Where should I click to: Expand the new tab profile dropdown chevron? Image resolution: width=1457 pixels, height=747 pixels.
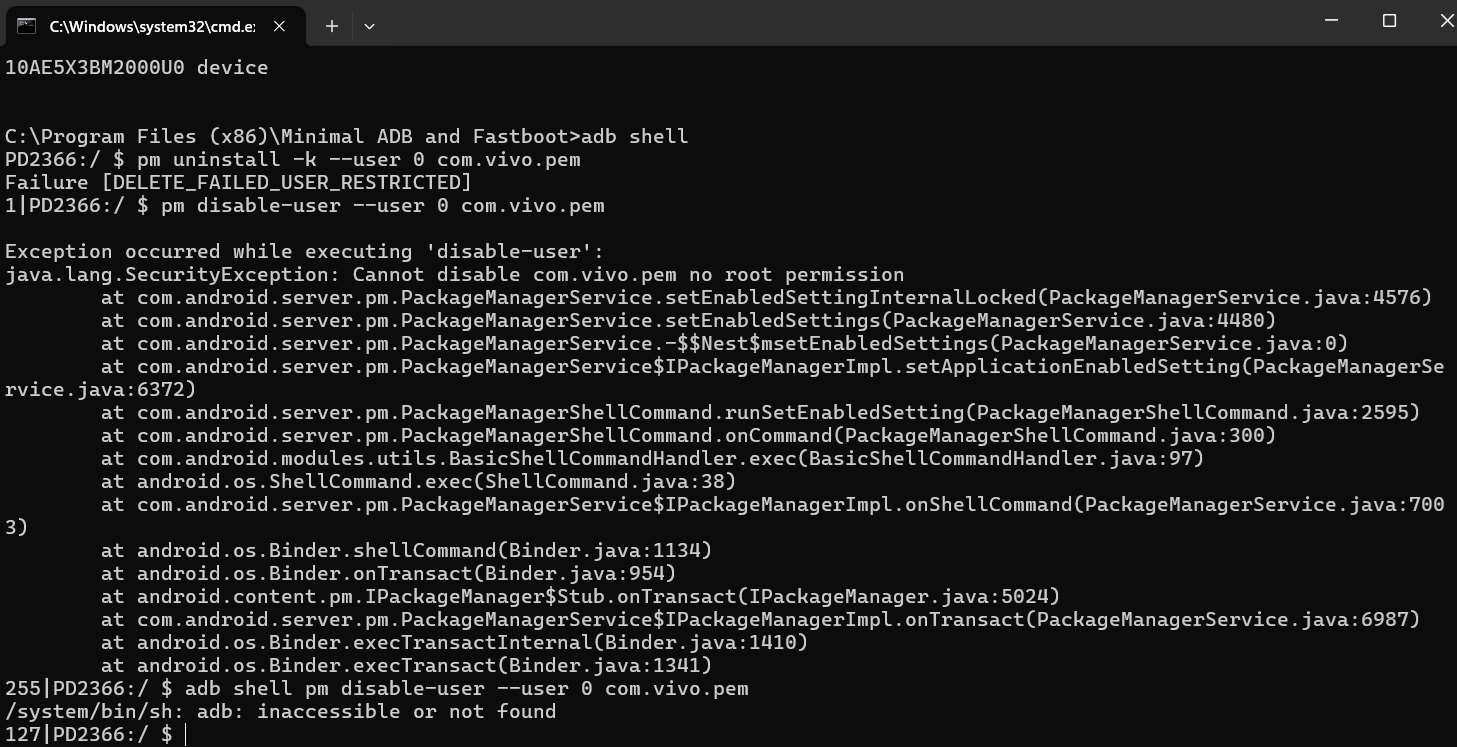(369, 27)
